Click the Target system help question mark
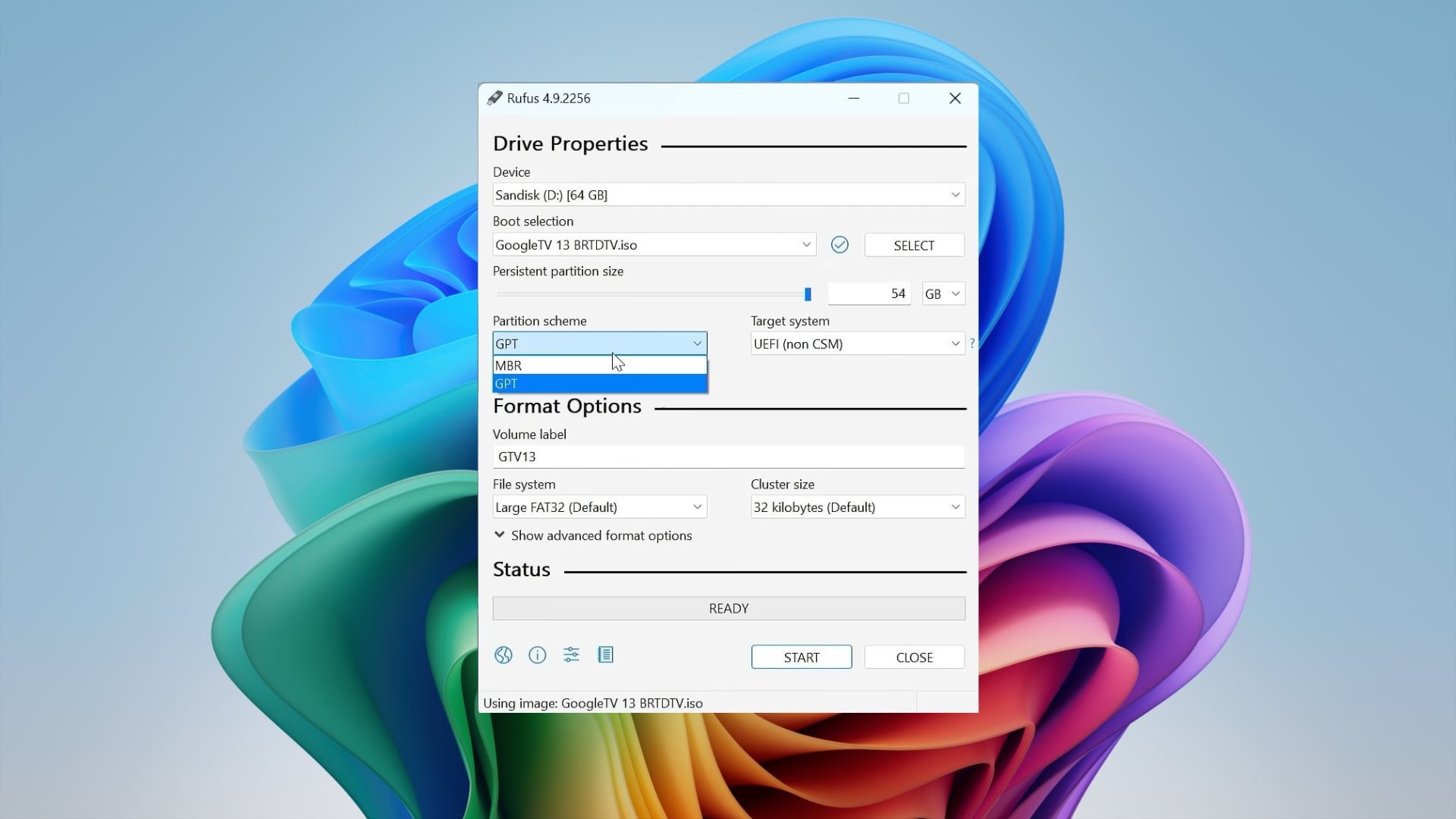1456x819 pixels. tap(972, 344)
